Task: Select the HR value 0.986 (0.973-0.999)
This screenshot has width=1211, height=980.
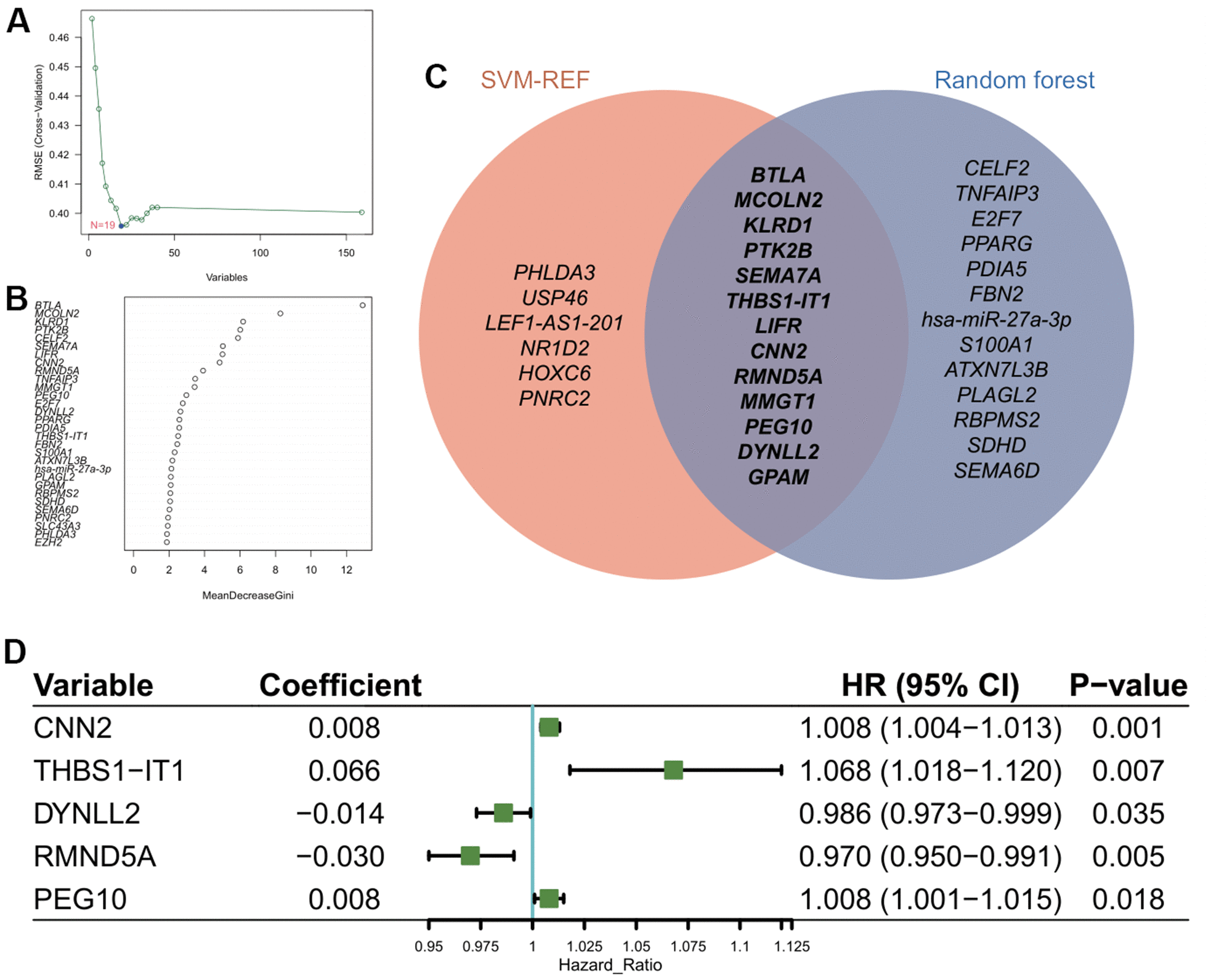Action: (930, 814)
